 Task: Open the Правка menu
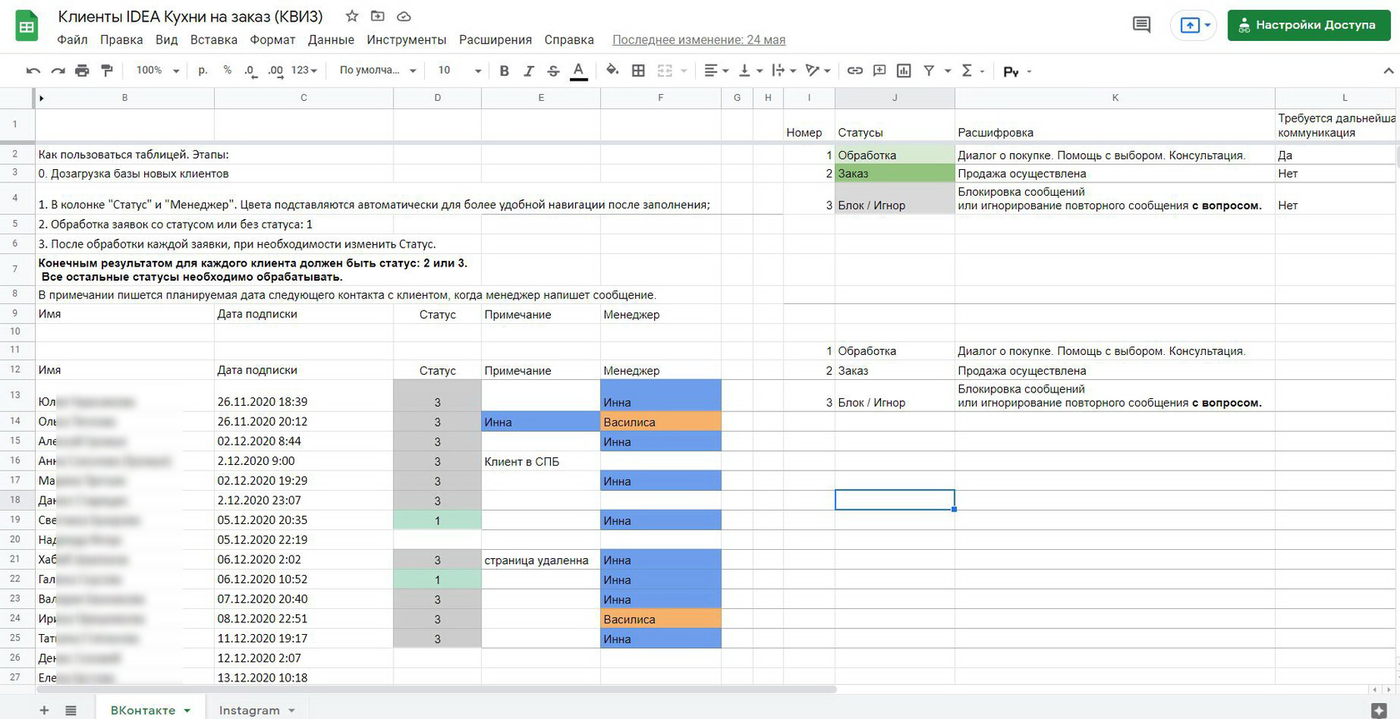(x=122, y=40)
